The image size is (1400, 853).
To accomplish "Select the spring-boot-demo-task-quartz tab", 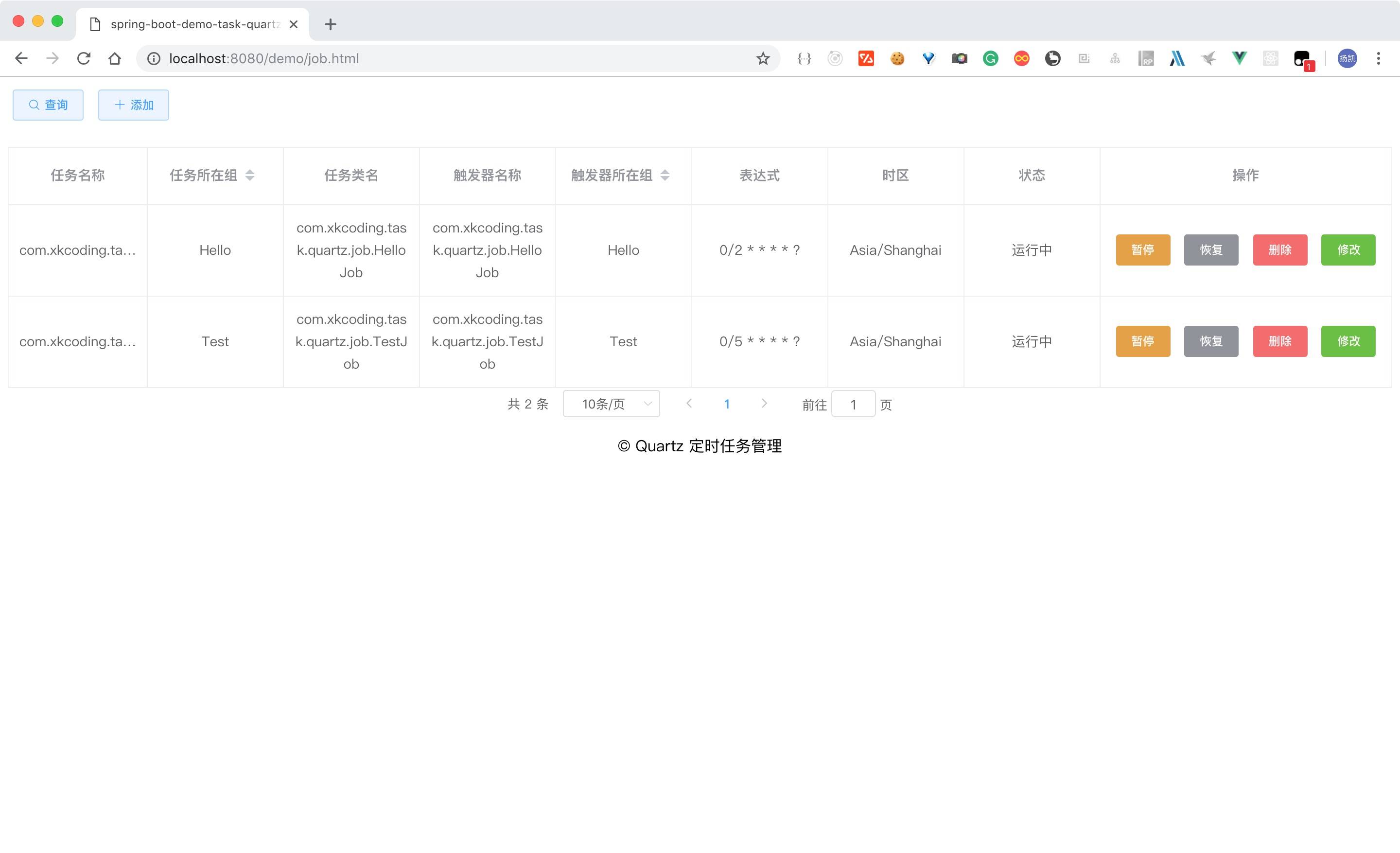I will coord(193,24).
